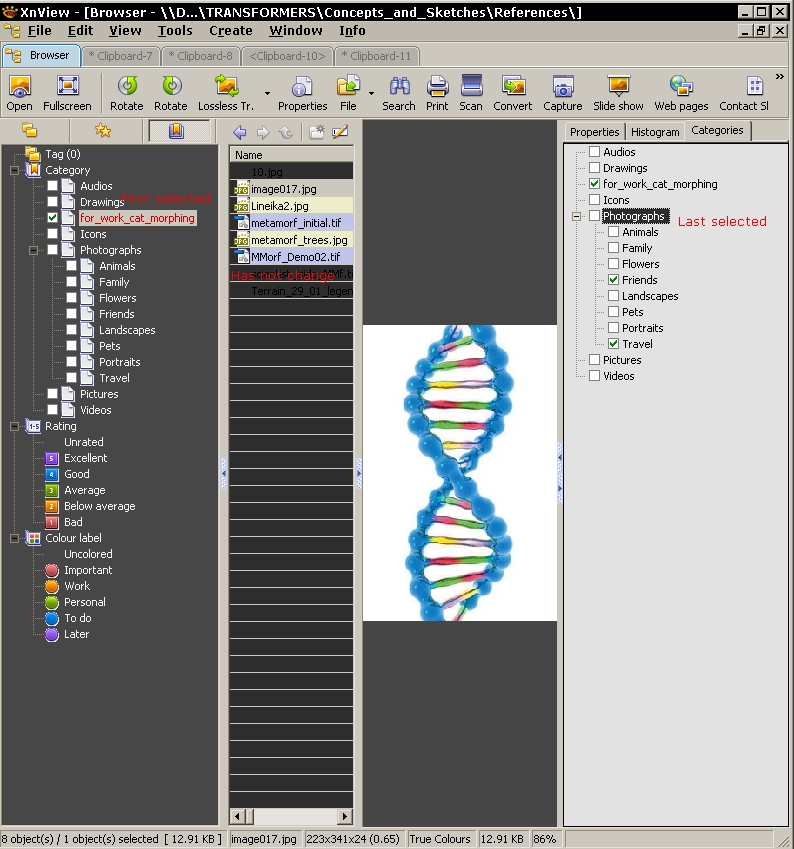The width and height of the screenshot is (794, 849).
Task: Collapse Photographs in the left tree
Action: 33,251
